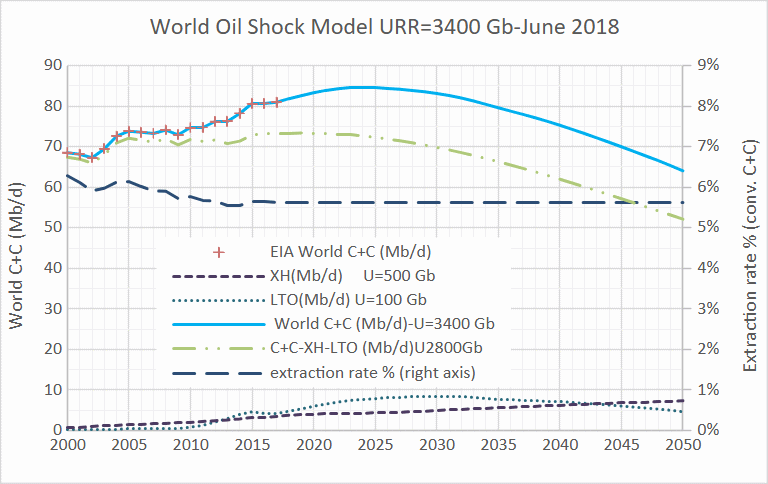This screenshot has height=484, width=768.
Task: Click the 2025 label on the x-axis
Action: pos(375,443)
